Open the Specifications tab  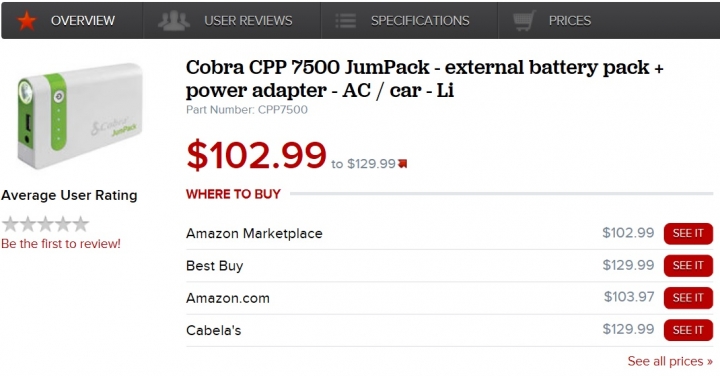tap(409, 21)
